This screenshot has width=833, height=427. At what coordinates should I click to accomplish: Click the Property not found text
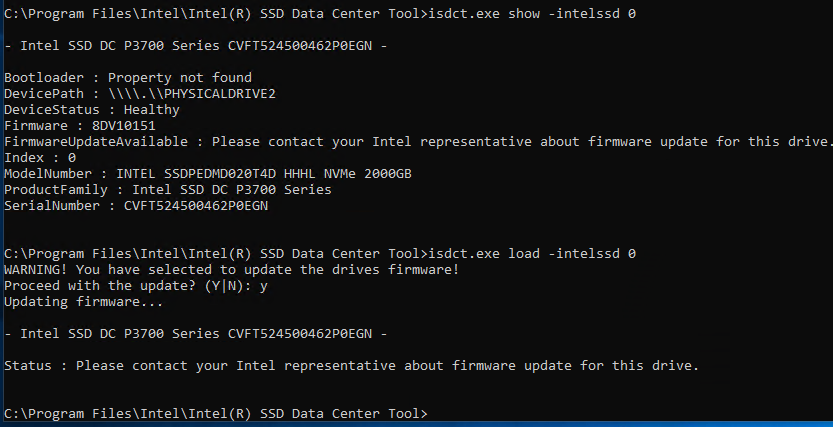(180, 77)
